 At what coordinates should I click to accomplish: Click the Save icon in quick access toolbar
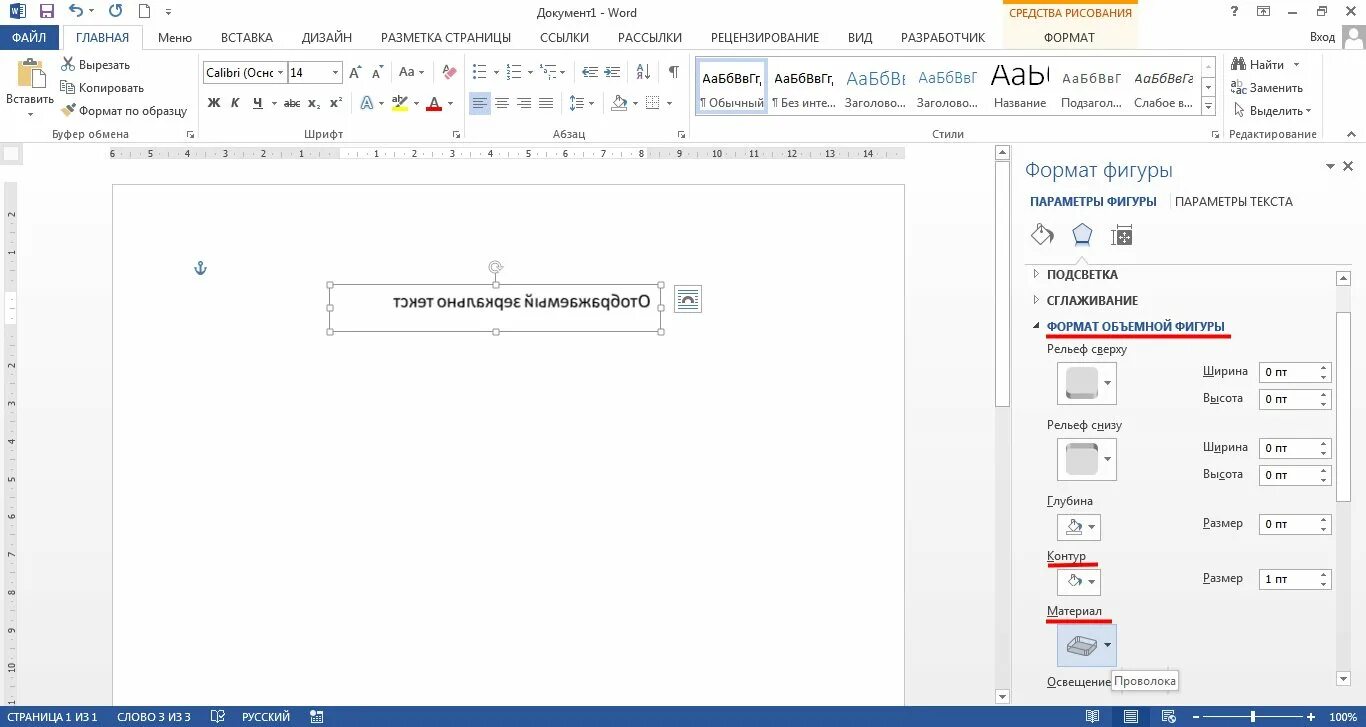46,12
